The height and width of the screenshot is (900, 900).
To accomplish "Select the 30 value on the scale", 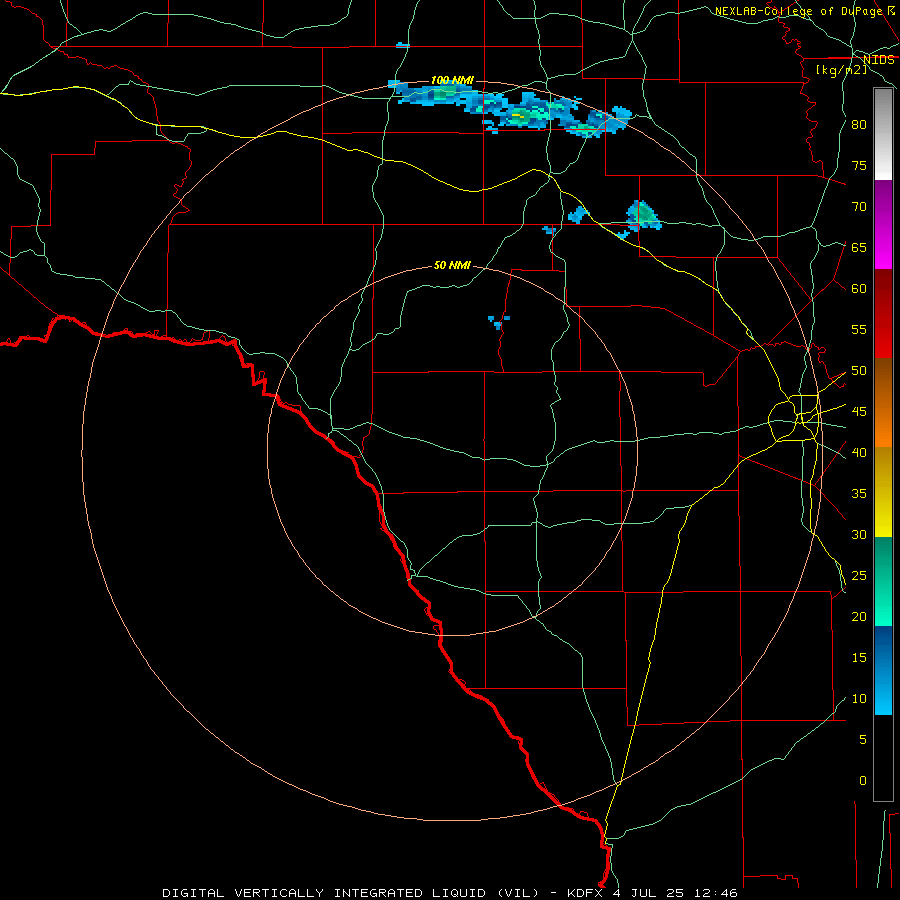I will [859, 534].
